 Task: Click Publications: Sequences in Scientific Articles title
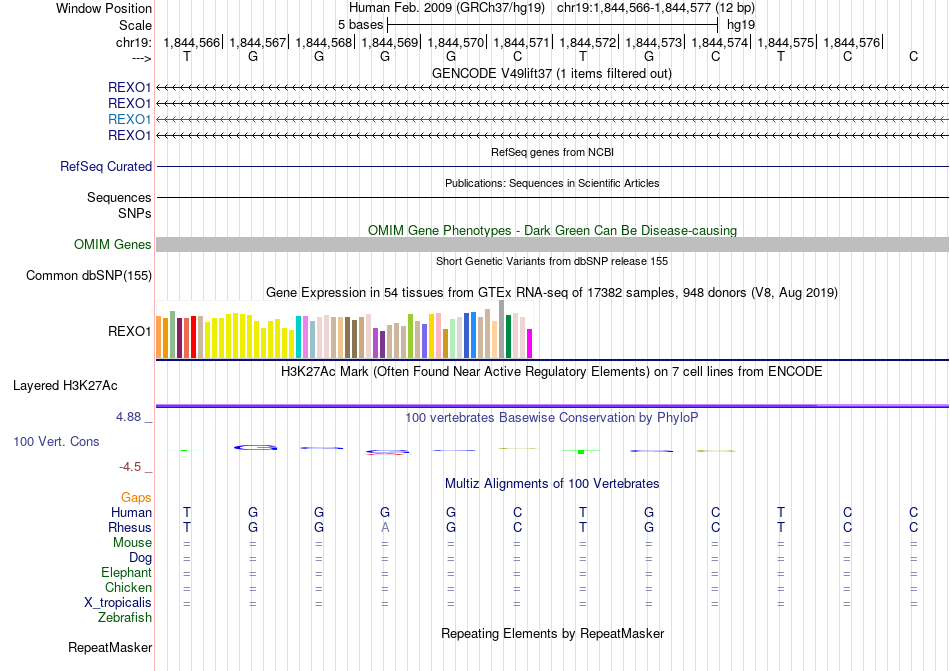tap(552, 183)
